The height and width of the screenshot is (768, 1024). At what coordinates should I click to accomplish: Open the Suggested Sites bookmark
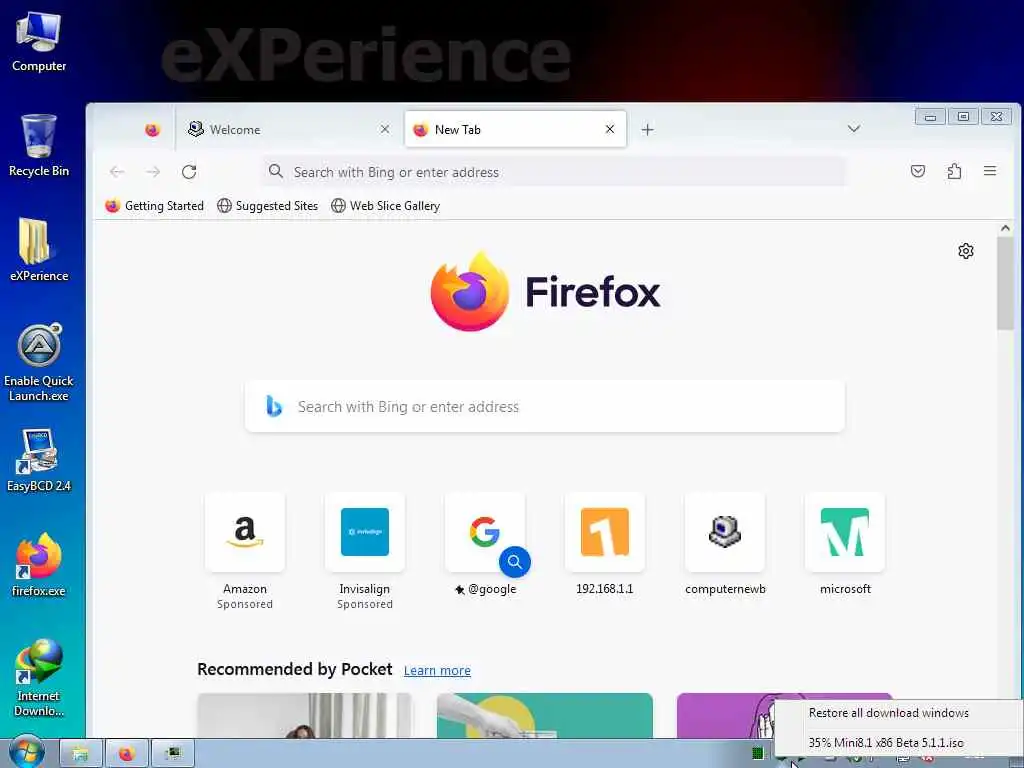pyautogui.click(x=268, y=206)
